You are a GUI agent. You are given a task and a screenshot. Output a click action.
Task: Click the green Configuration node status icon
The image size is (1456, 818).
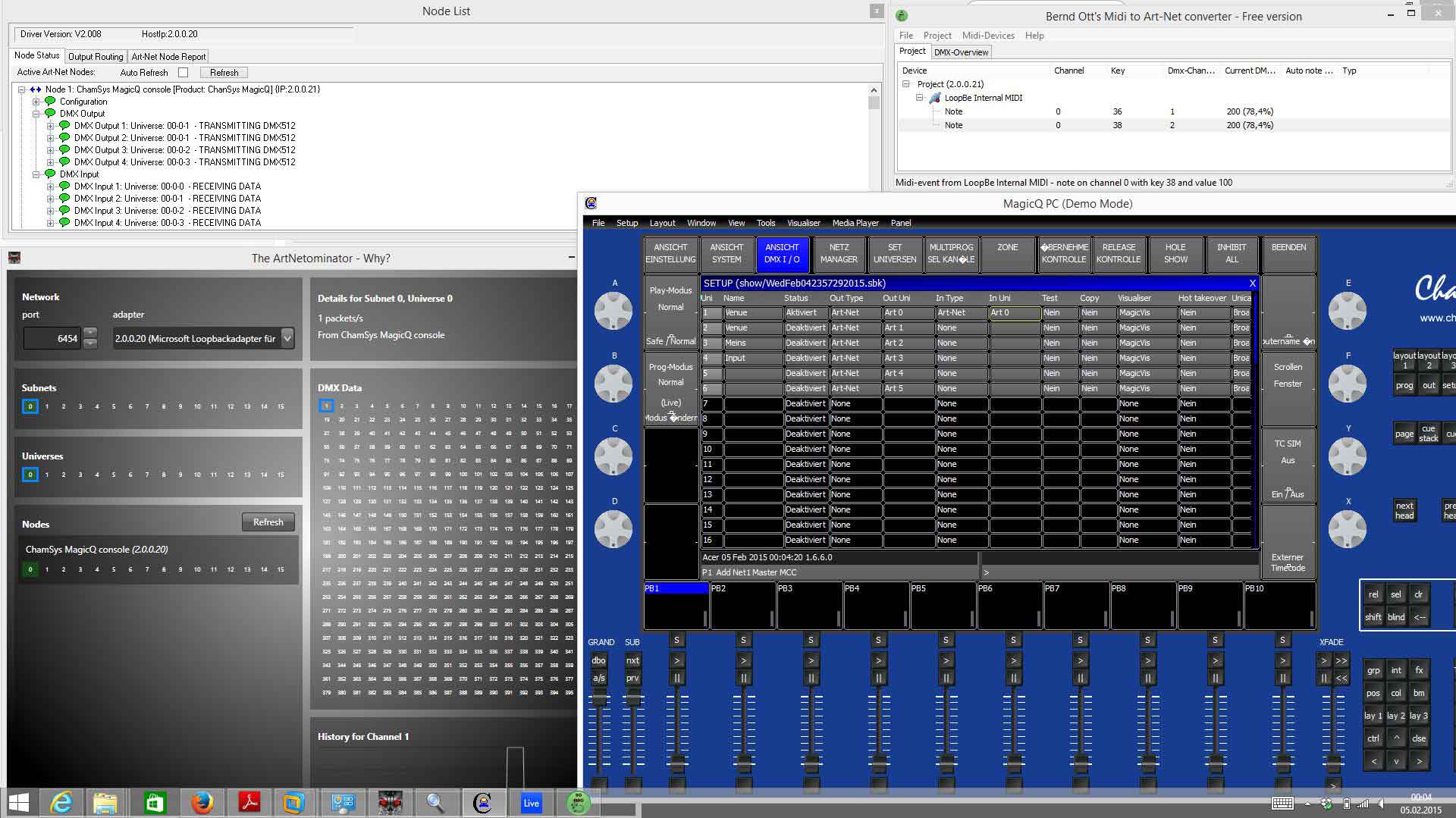(51, 101)
